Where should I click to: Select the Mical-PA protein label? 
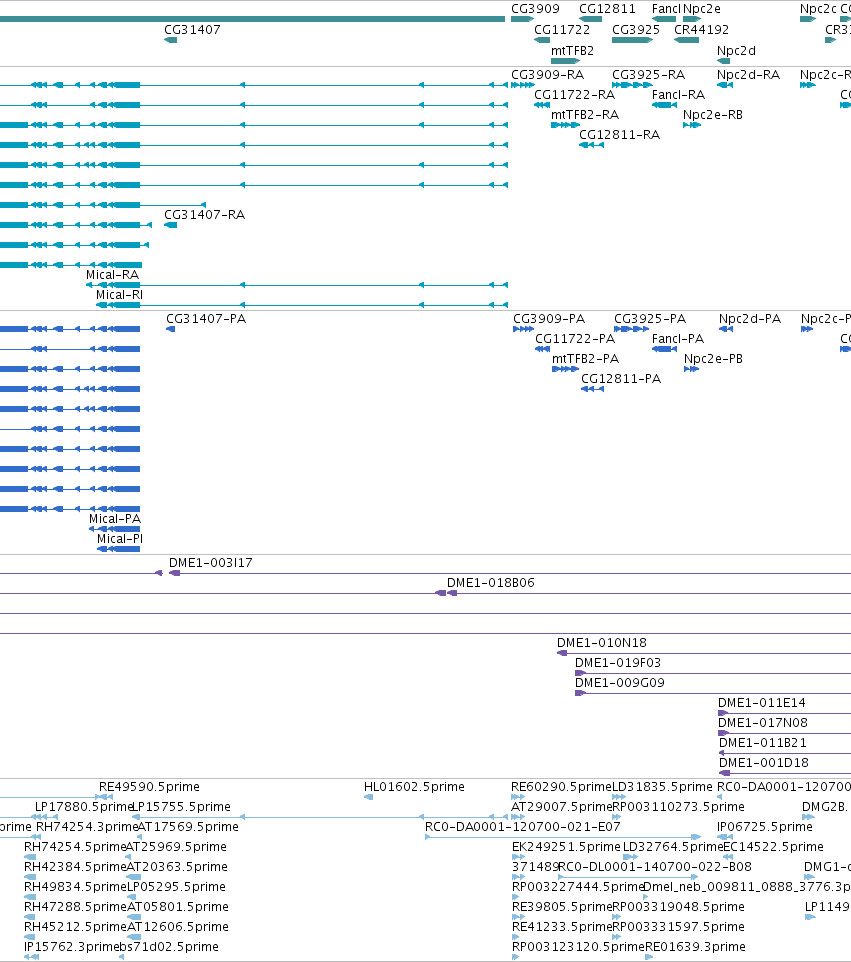pos(115,519)
